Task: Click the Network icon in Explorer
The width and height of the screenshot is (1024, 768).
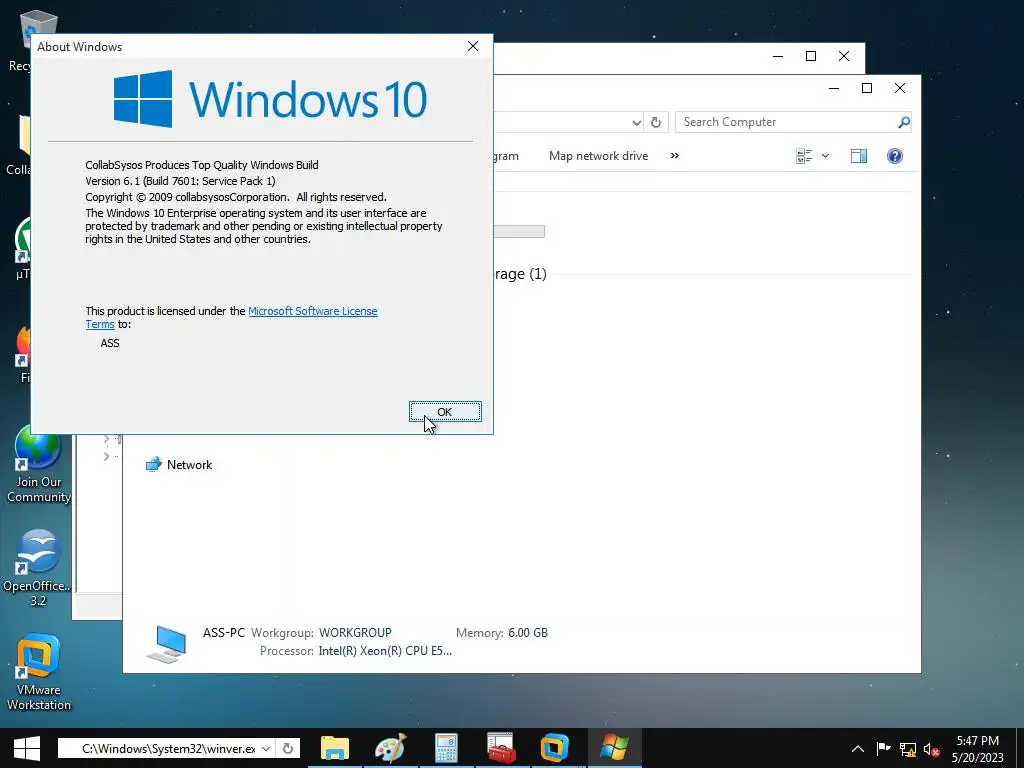Action: coord(153,464)
